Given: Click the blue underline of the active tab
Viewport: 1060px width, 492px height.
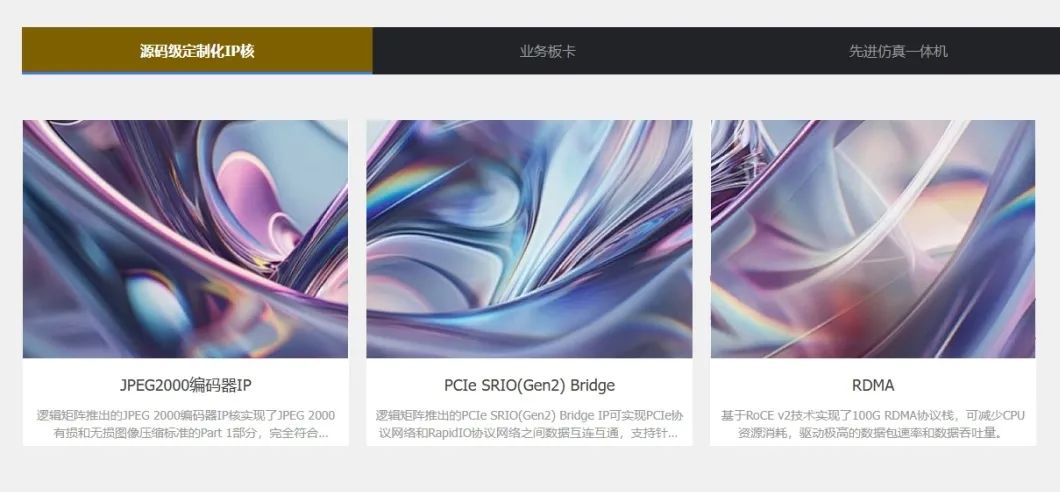Looking at the screenshot, I should tap(197, 73).
